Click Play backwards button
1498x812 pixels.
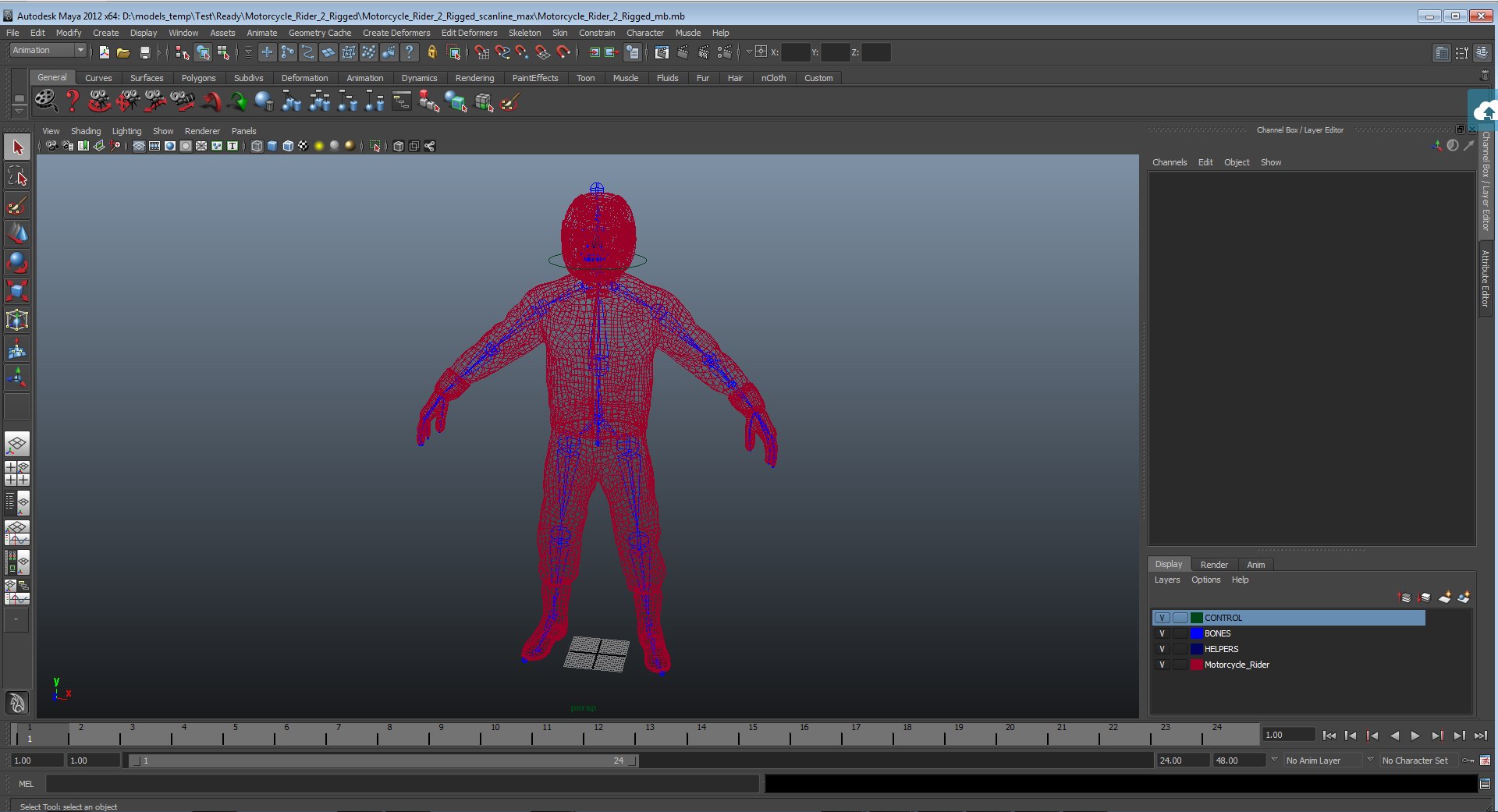coord(1394,736)
